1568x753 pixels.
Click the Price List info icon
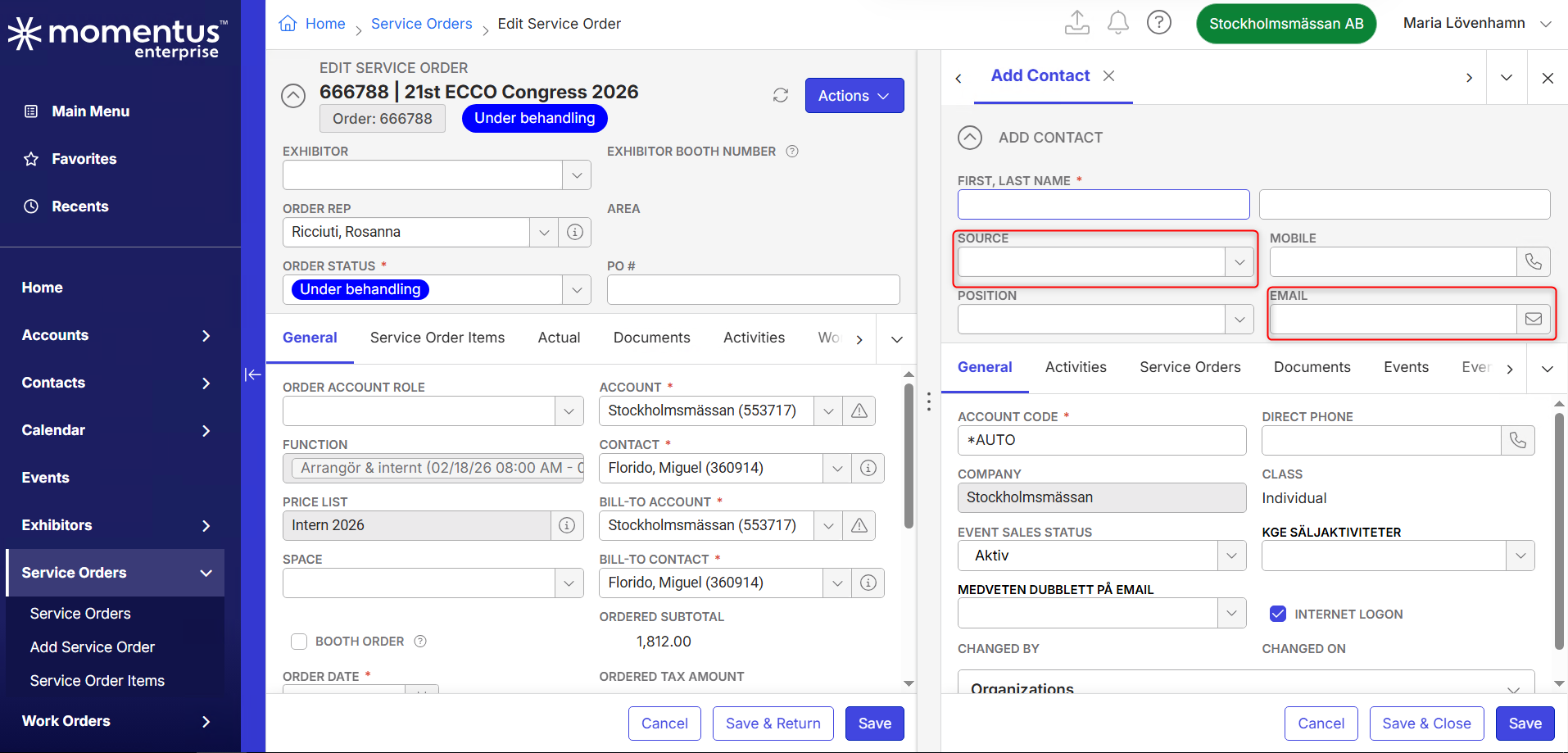[x=567, y=525]
